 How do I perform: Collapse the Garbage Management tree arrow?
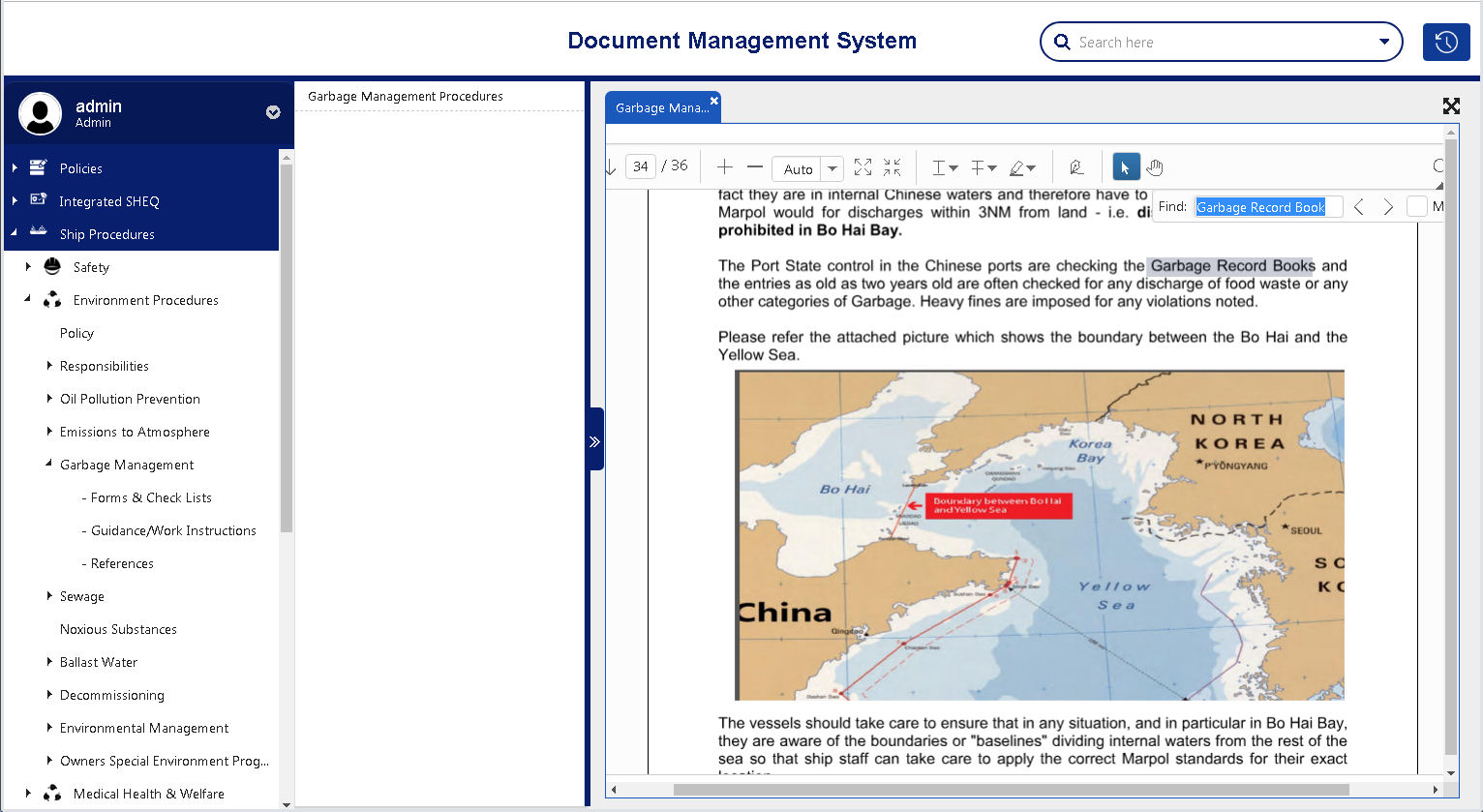(49, 464)
